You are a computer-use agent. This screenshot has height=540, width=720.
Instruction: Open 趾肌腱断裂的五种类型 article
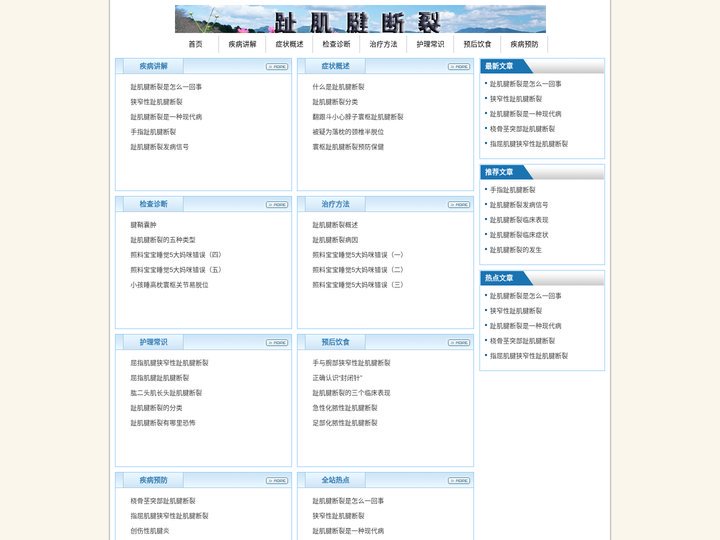163,240
